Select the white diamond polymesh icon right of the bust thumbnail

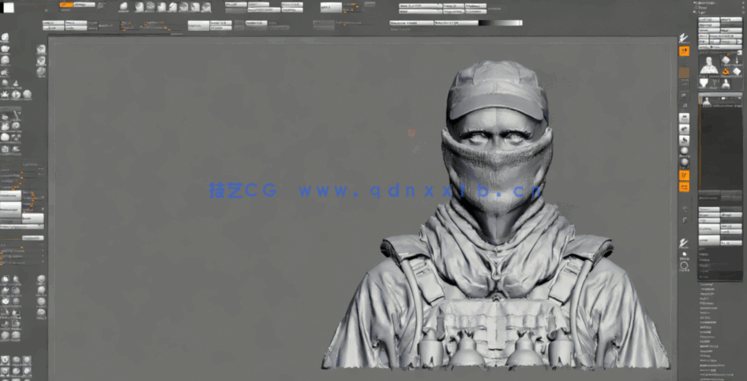click(726, 60)
